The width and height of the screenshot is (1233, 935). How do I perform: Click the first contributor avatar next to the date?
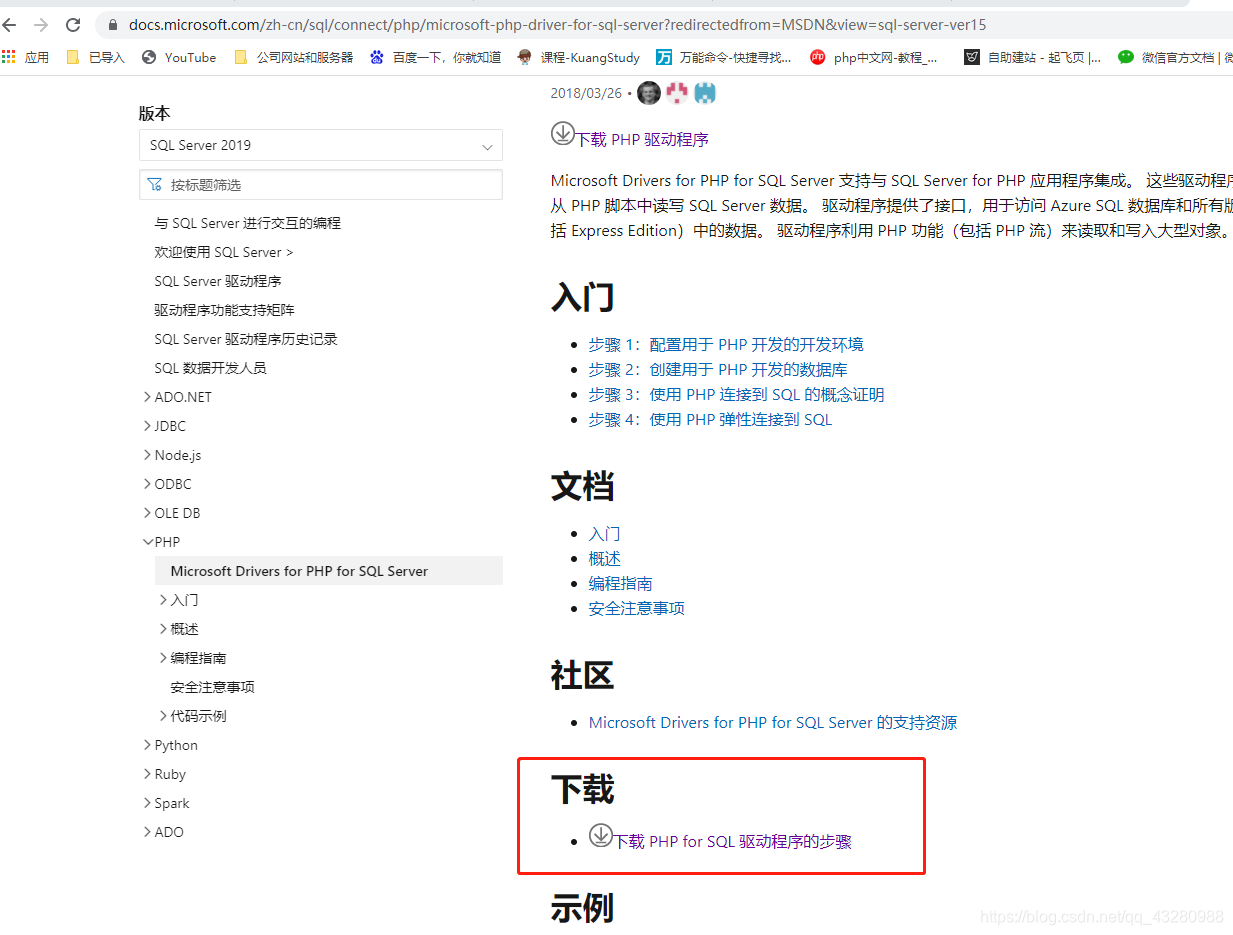[x=649, y=93]
